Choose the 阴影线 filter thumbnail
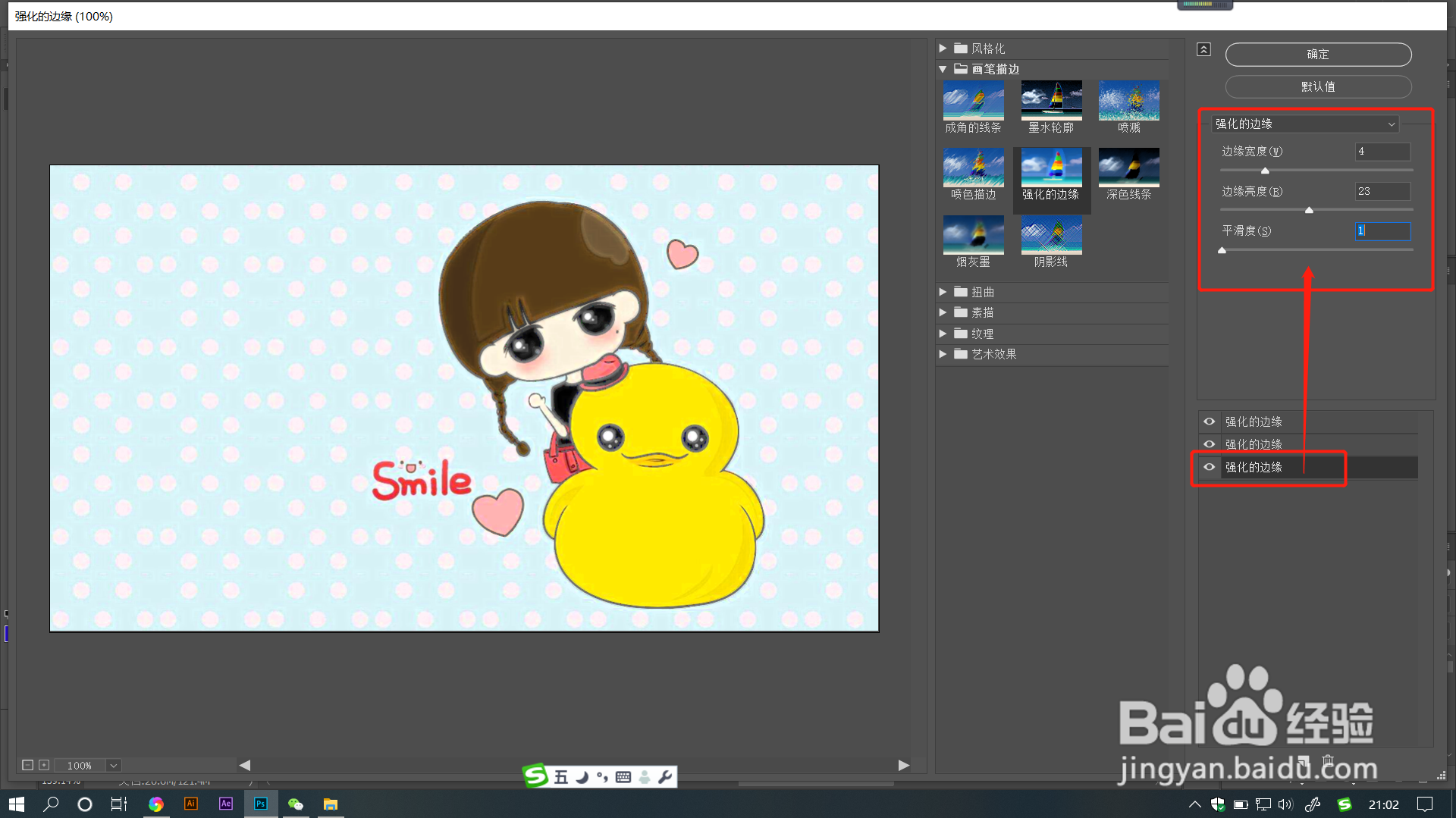This screenshot has width=1456, height=818. click(x=1051, y=234)
